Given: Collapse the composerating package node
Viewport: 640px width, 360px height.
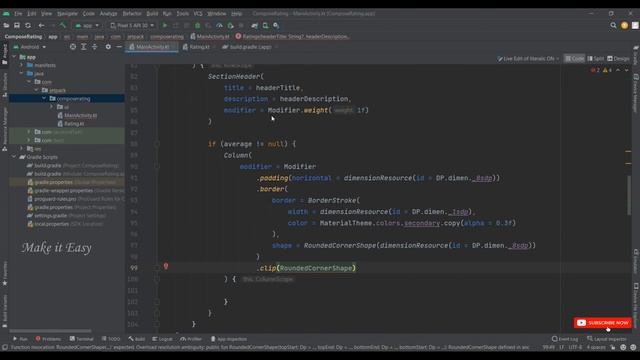Looking at the screenshot, I should [44, 98].
